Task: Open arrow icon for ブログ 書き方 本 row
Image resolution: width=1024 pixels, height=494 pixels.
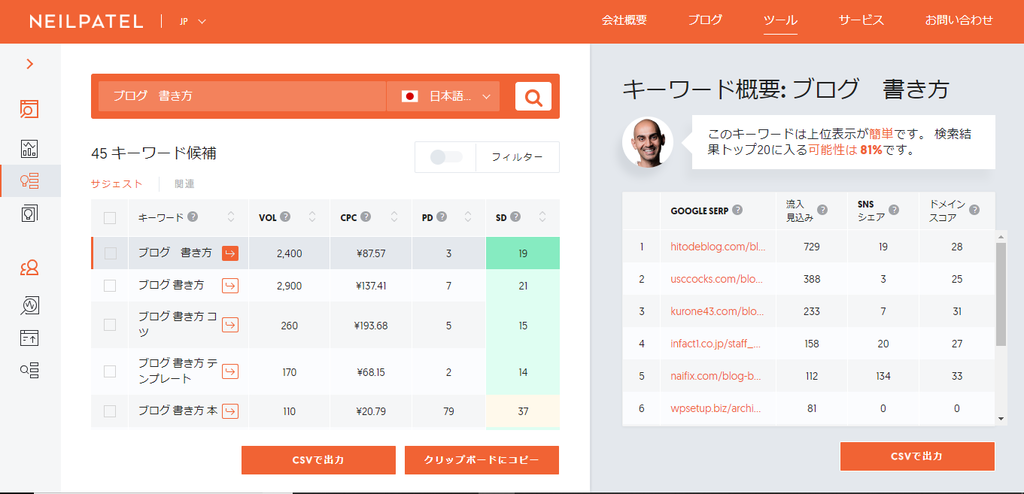Action: tap(230, 411)
